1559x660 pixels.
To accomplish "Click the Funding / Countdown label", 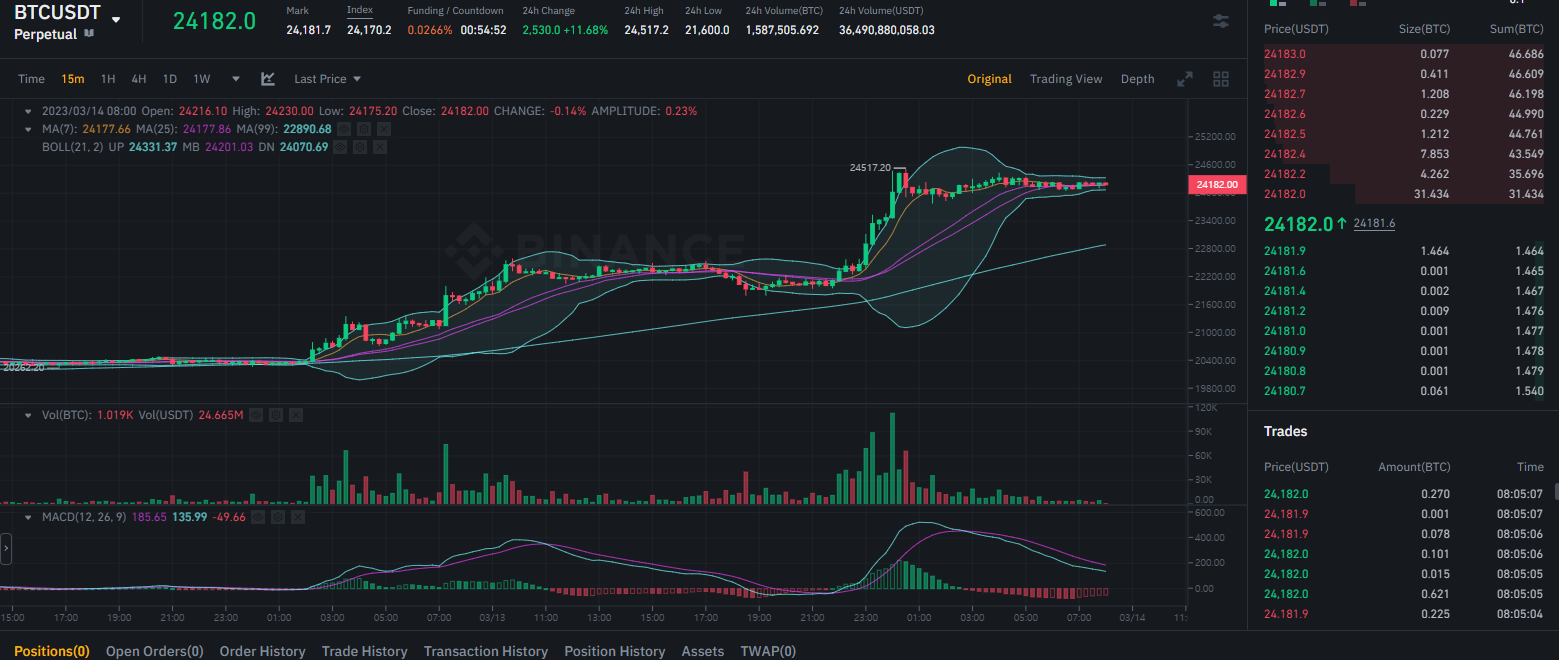I will 455,10.
